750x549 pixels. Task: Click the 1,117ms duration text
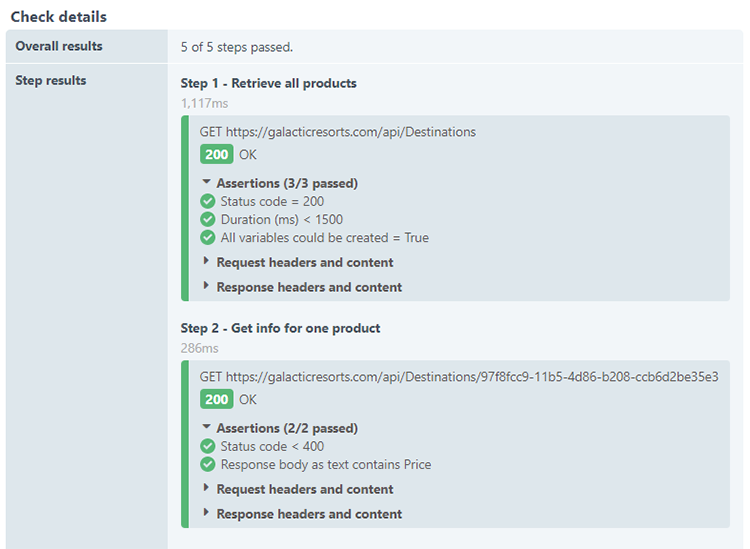point(204,103)
